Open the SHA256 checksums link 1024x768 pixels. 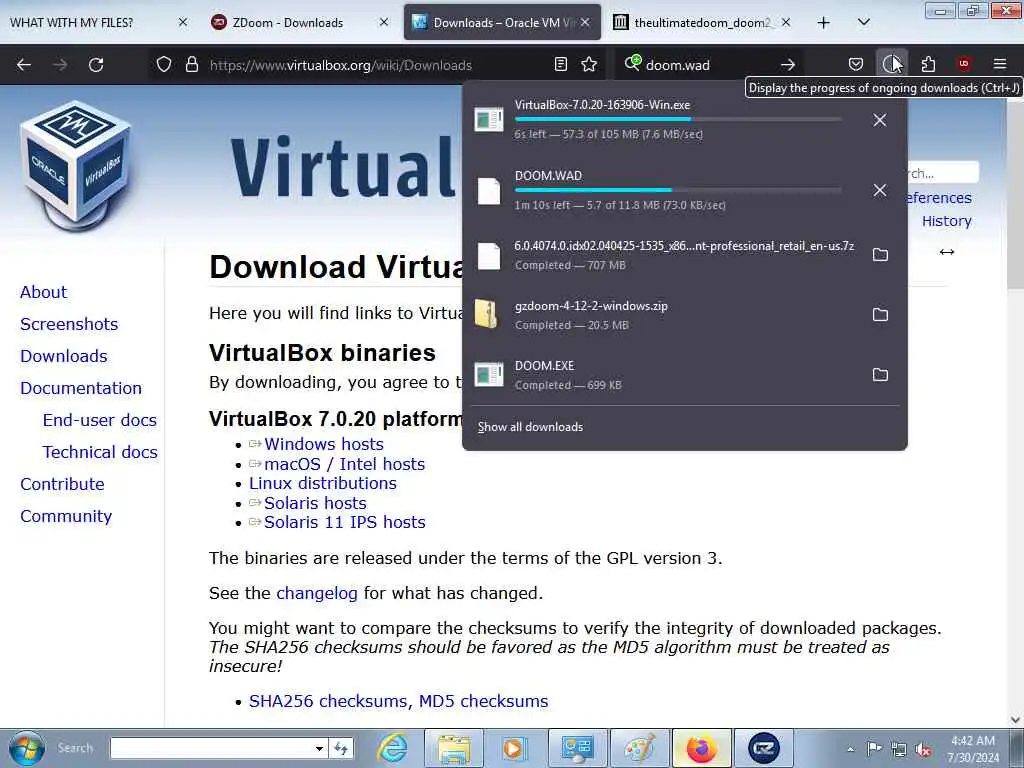coord(328,701)
